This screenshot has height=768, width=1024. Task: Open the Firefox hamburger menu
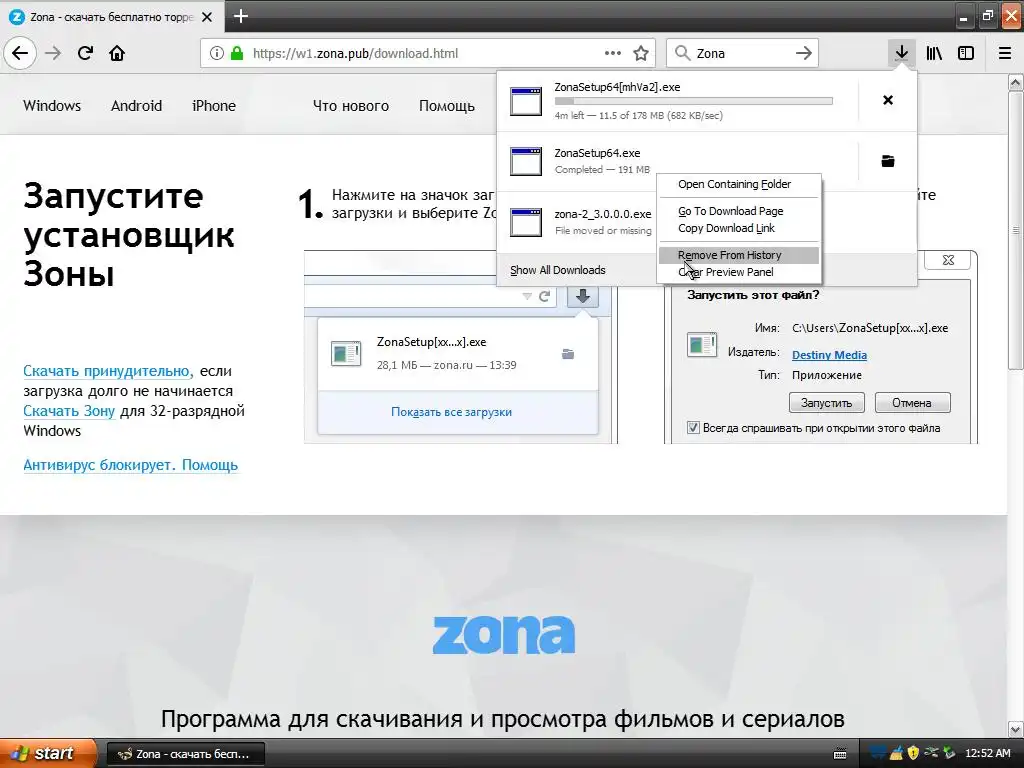point(1005,54)
